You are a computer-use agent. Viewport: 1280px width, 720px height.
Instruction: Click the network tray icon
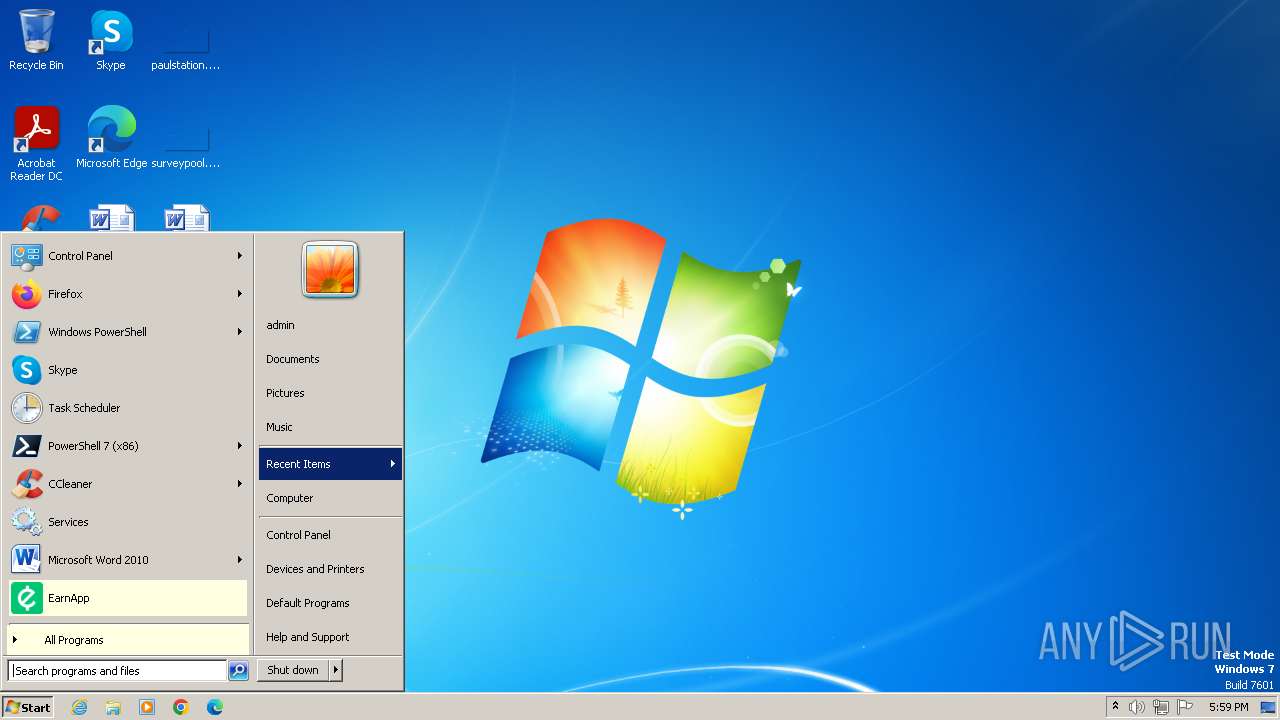pos(1161,707)
